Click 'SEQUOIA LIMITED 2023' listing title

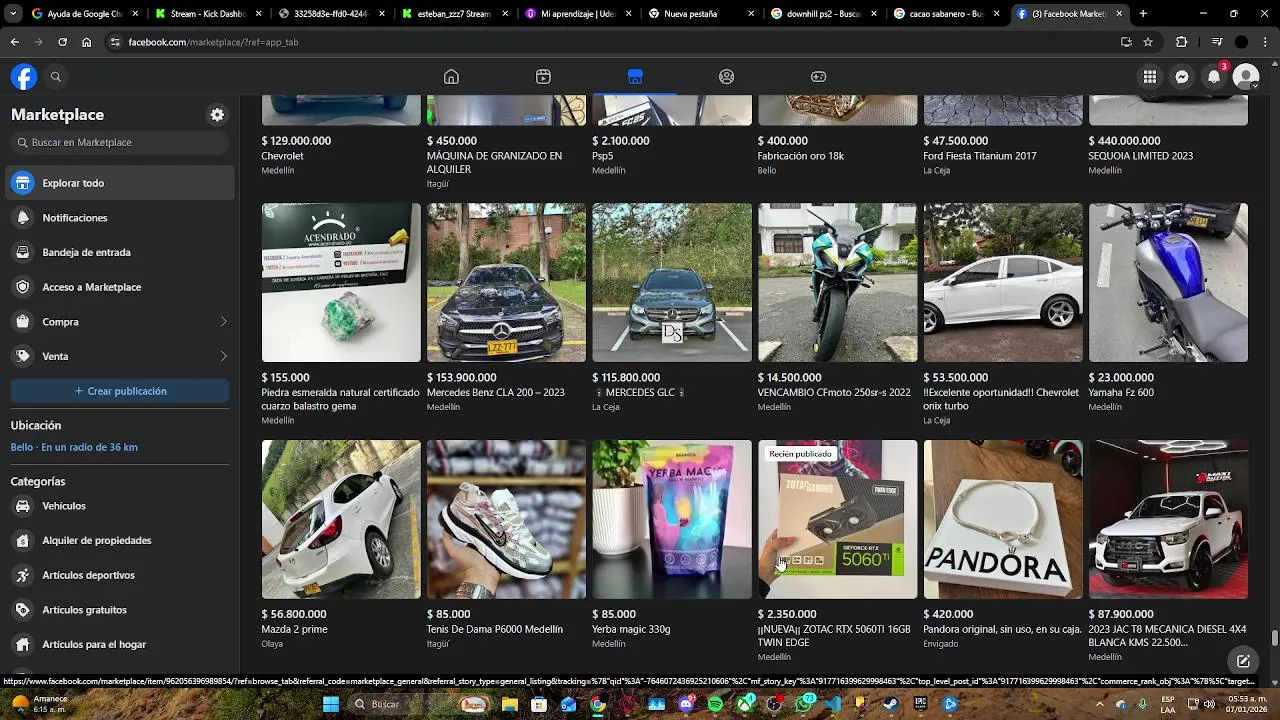(x=1141, y=156)
